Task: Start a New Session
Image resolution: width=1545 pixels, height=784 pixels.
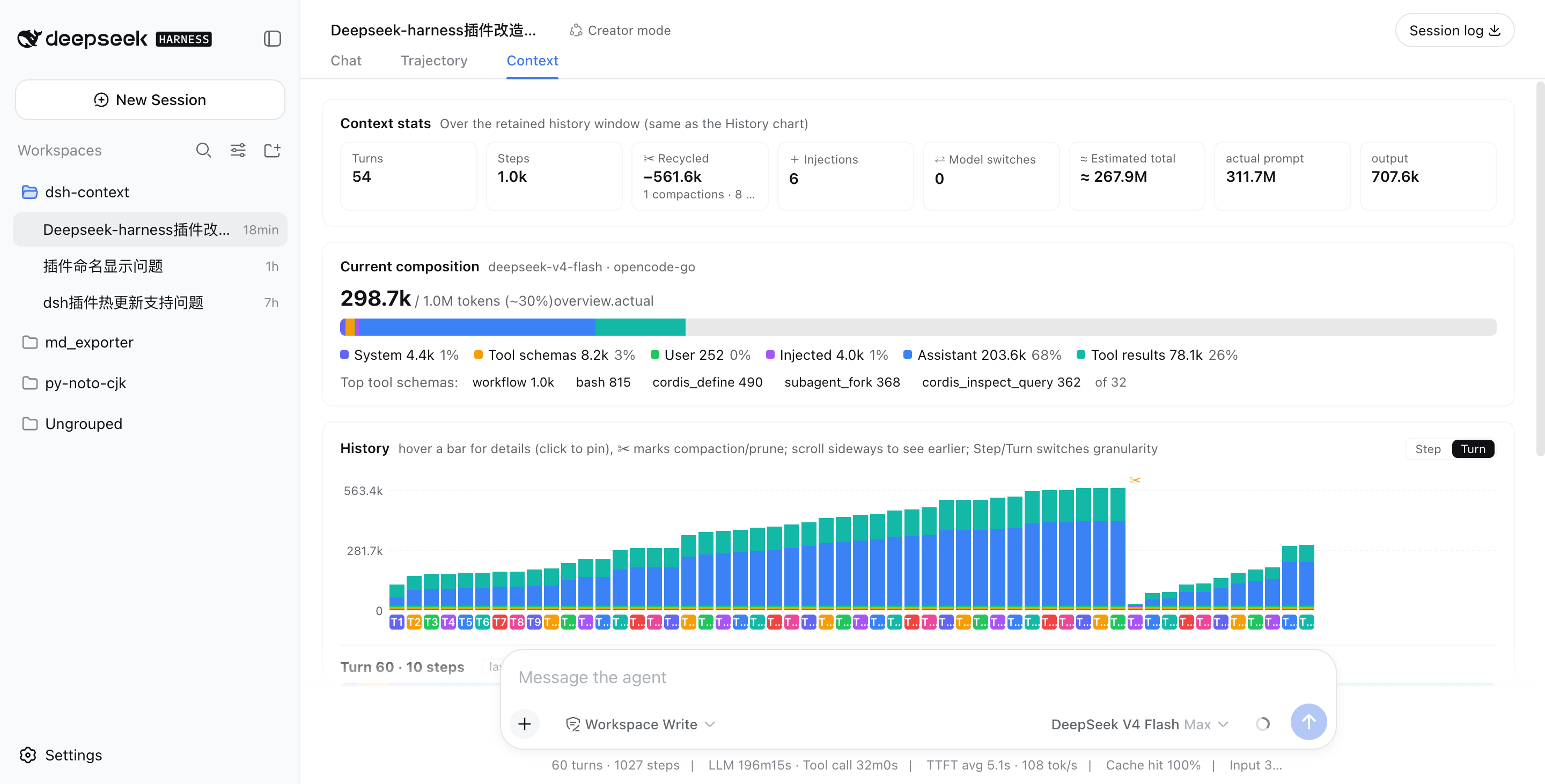Action: [150, 100]
